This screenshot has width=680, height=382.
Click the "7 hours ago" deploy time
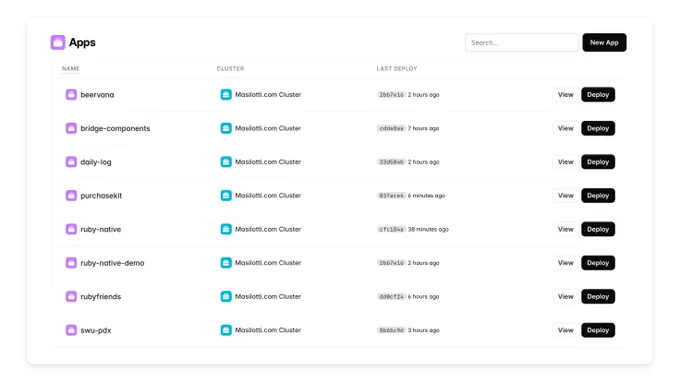click(423, 128)
